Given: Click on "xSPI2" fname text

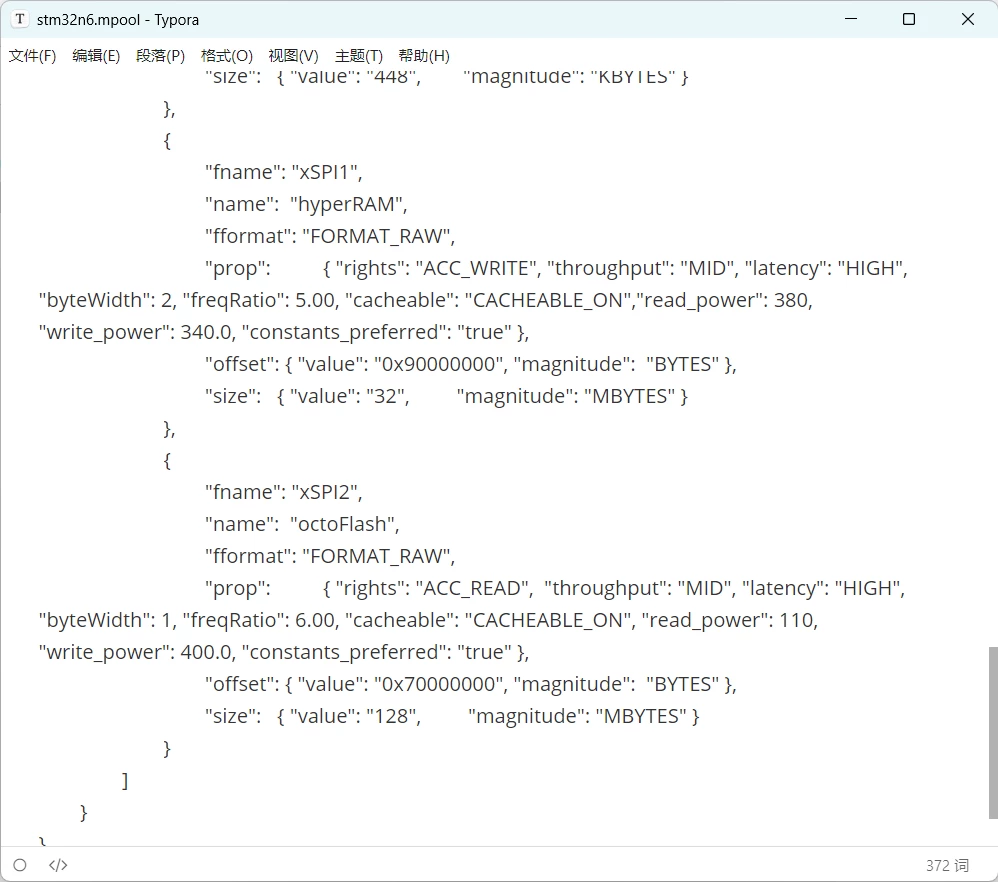Looking at the screenshot, I should 327,492.
